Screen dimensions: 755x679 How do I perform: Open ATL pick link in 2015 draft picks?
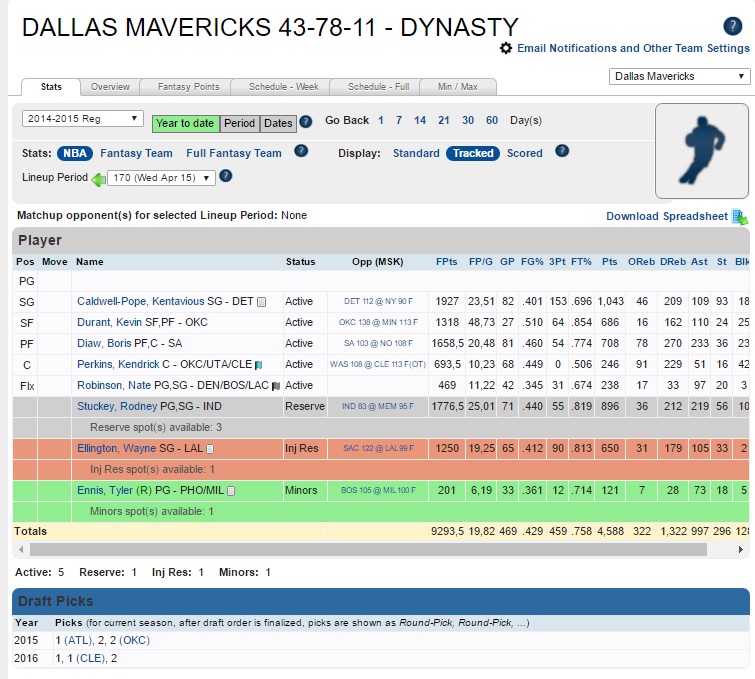pyautogui.click(x=78, y=640)
